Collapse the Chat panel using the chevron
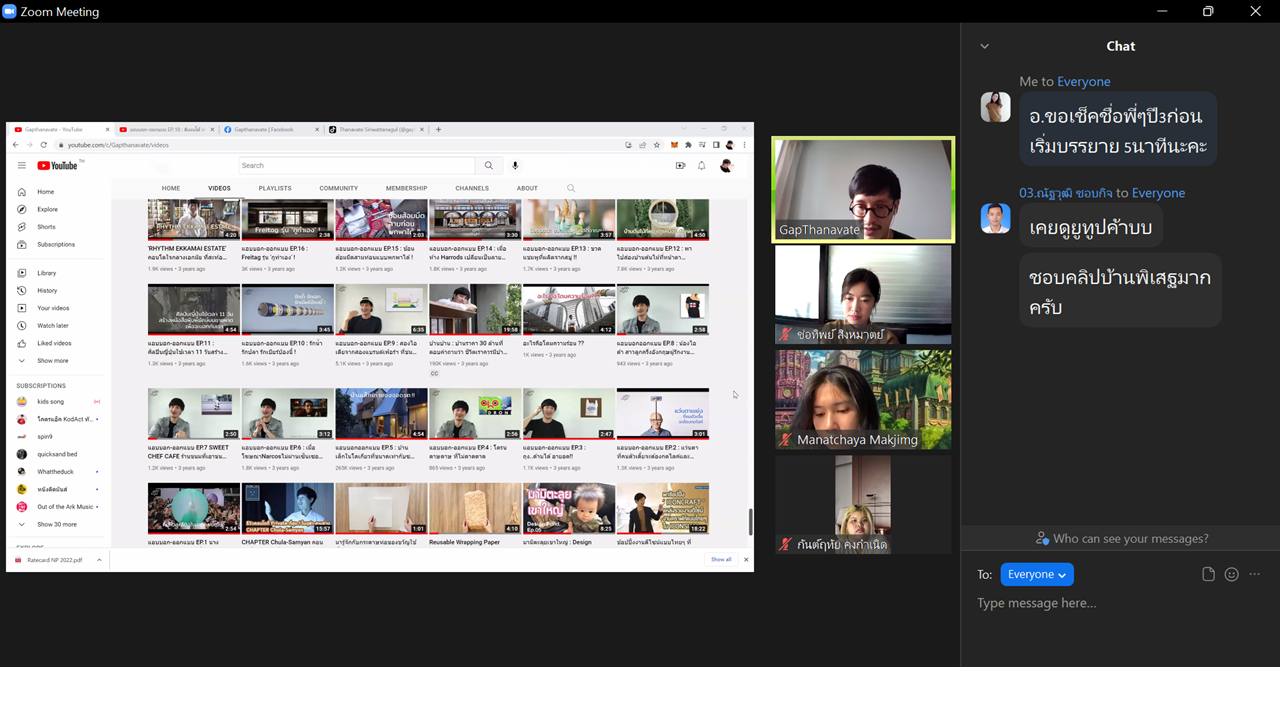Viewport: 1280px width, 720px height. [984, 46]
